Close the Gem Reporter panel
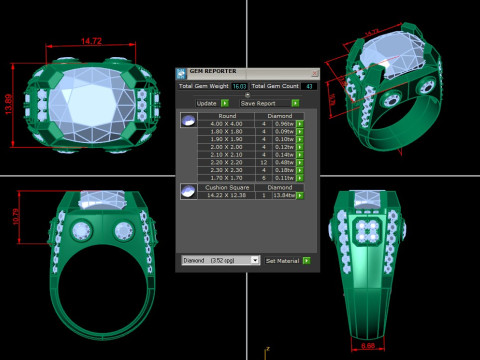Screen dimensions: 480x360 pyautogui.click(x=315, y=73)
